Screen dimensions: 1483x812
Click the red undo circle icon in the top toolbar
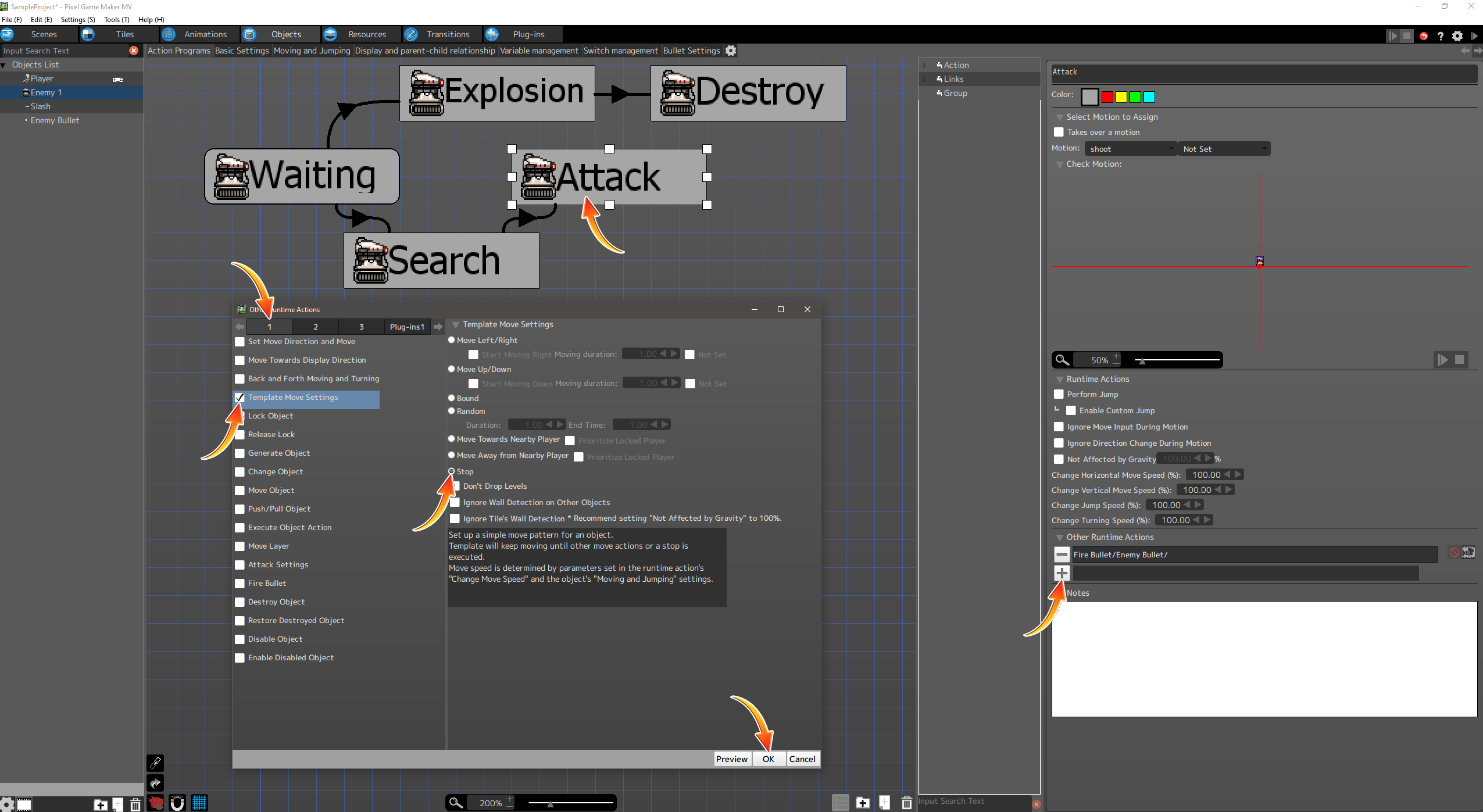pos(1423,36)
